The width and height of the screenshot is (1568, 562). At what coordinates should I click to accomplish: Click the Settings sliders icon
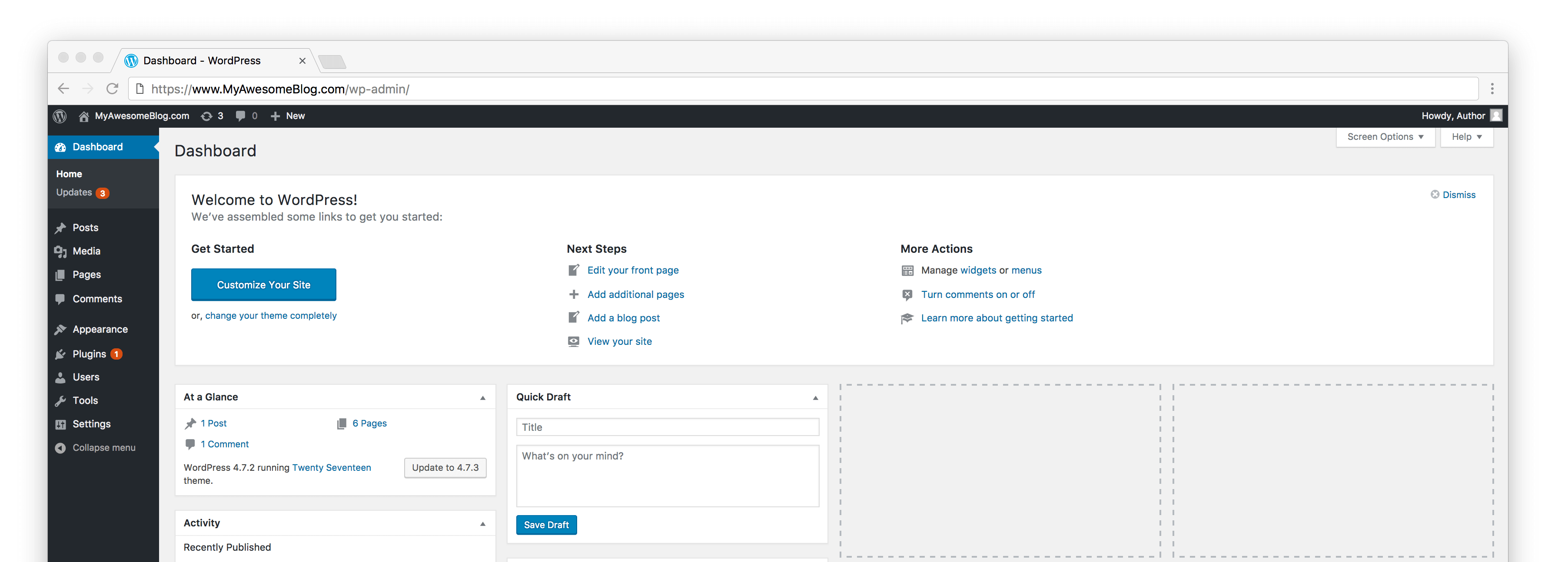click(60, 425)
